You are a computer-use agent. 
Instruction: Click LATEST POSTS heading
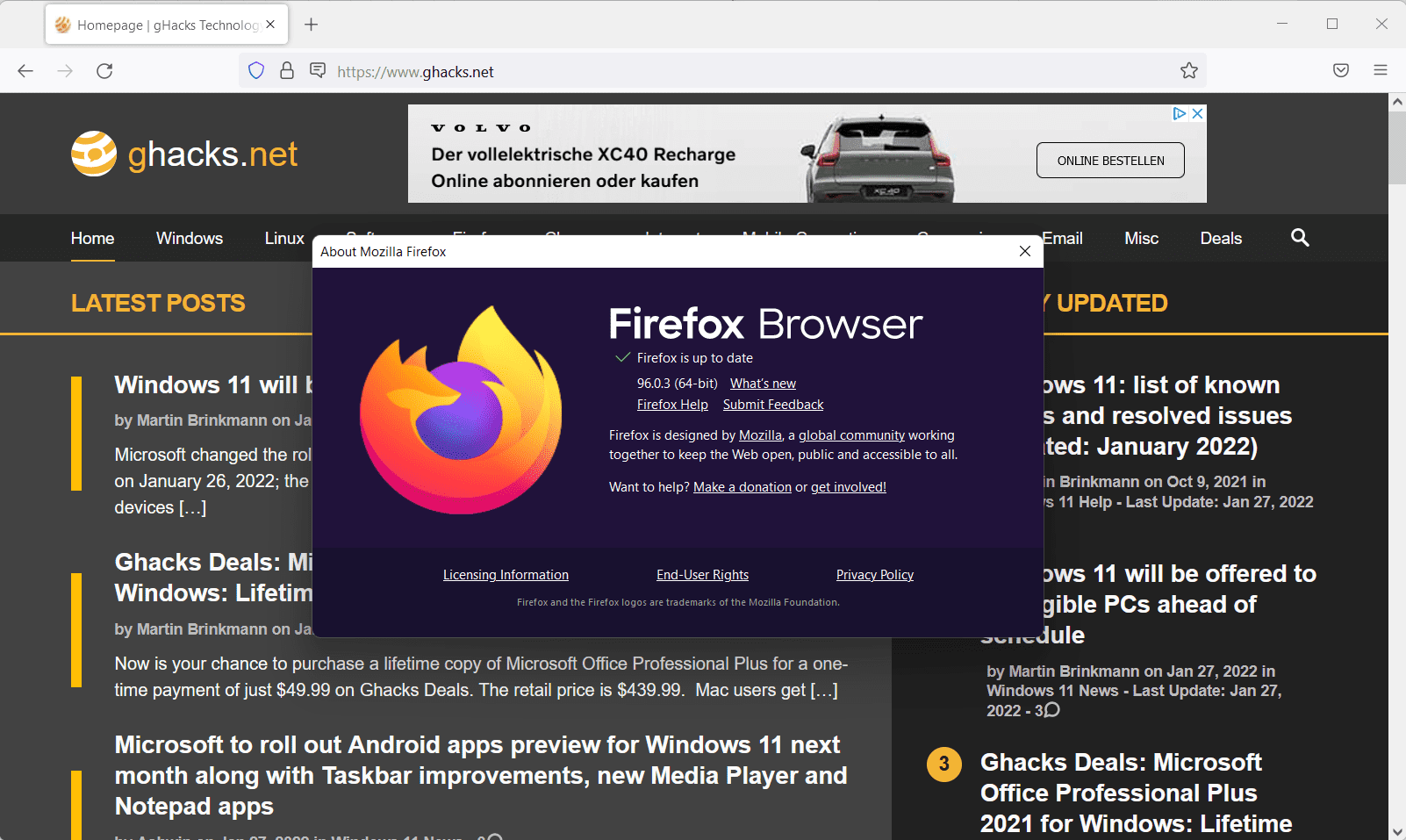(158, 303)
